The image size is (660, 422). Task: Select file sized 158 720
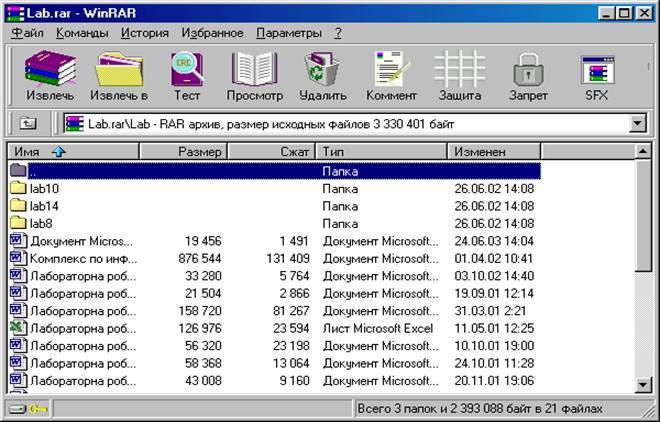pos(200,311)
